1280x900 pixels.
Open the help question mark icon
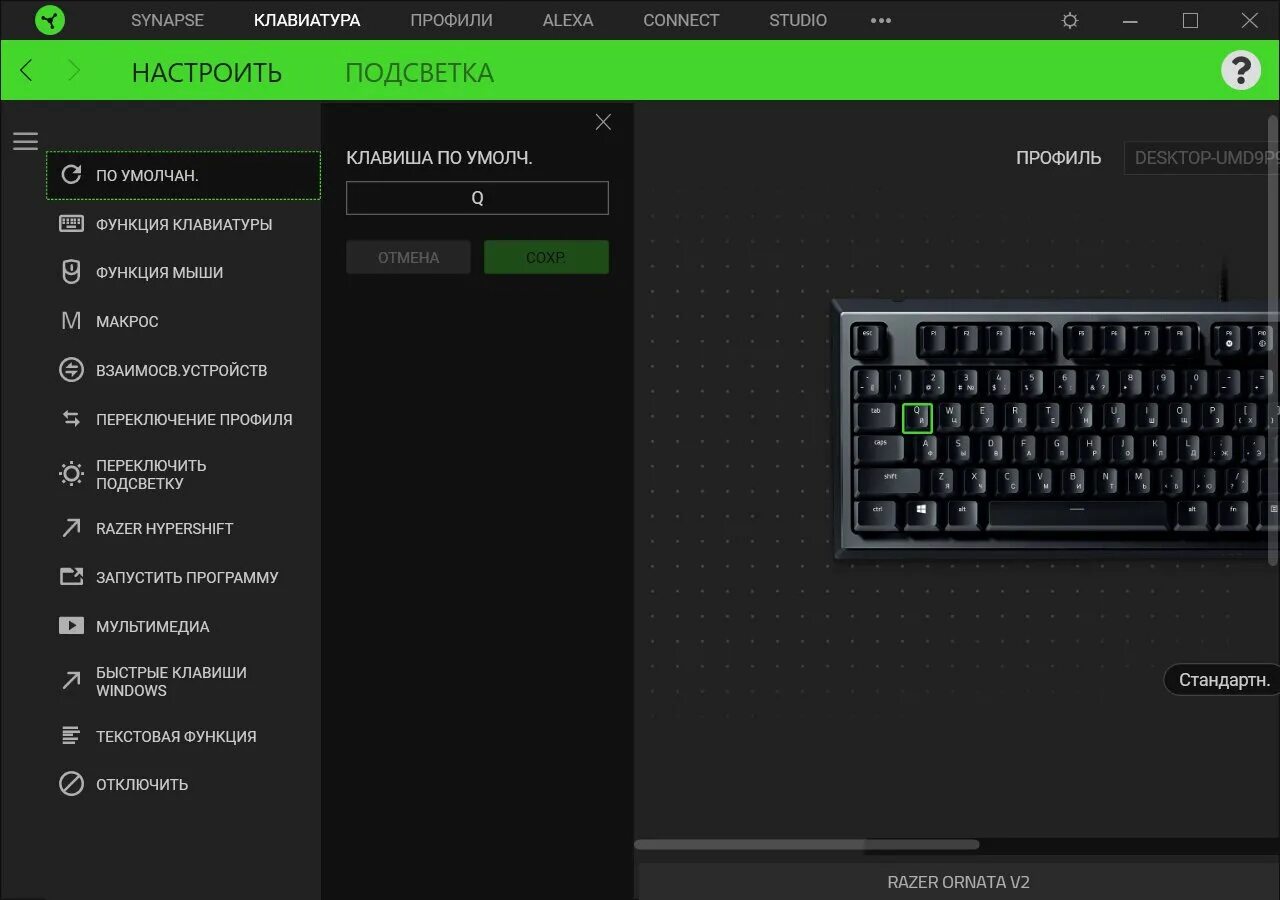[x=1241, y=70]
